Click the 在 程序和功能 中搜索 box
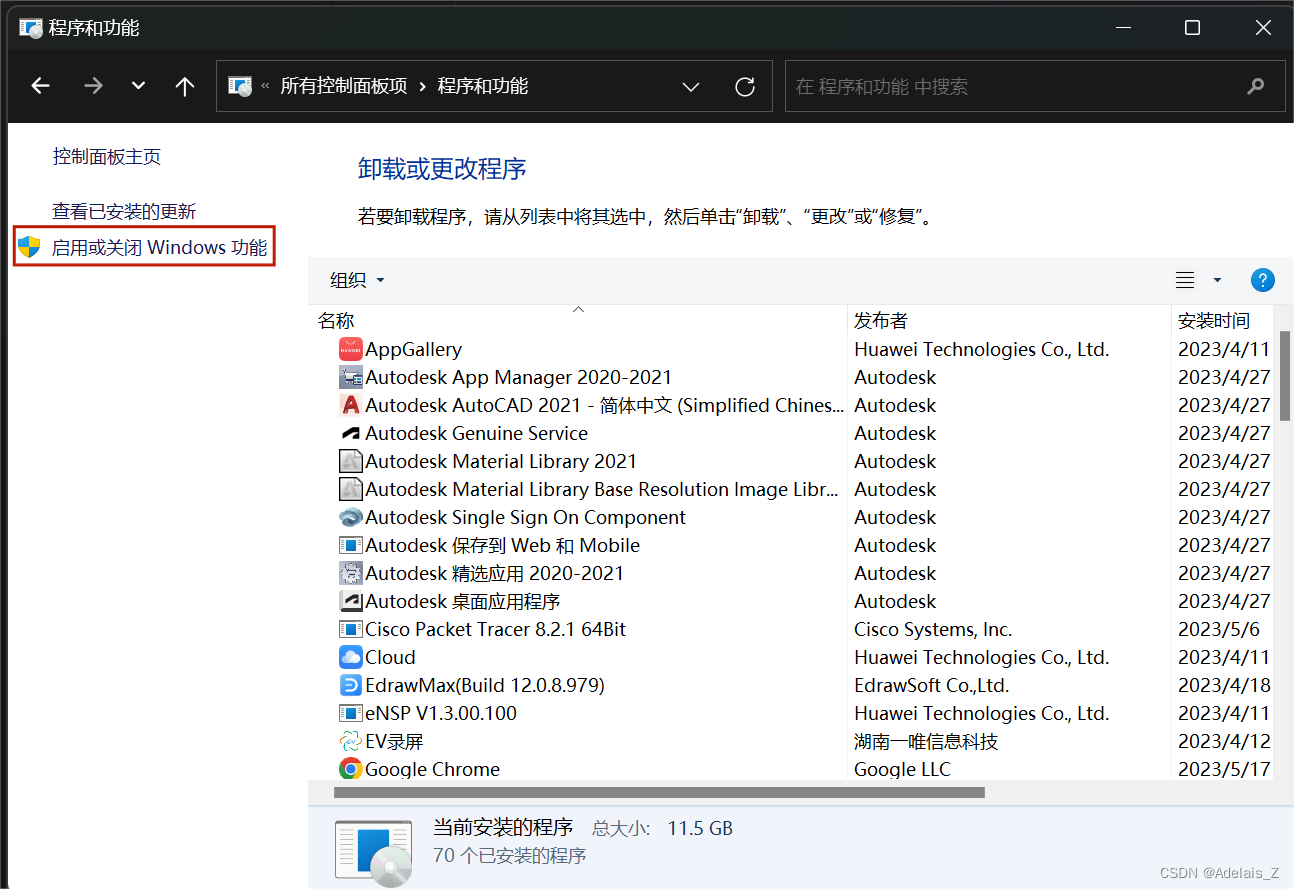The height and width of the screenshot is (889, 1294). tap(1035, 87)
